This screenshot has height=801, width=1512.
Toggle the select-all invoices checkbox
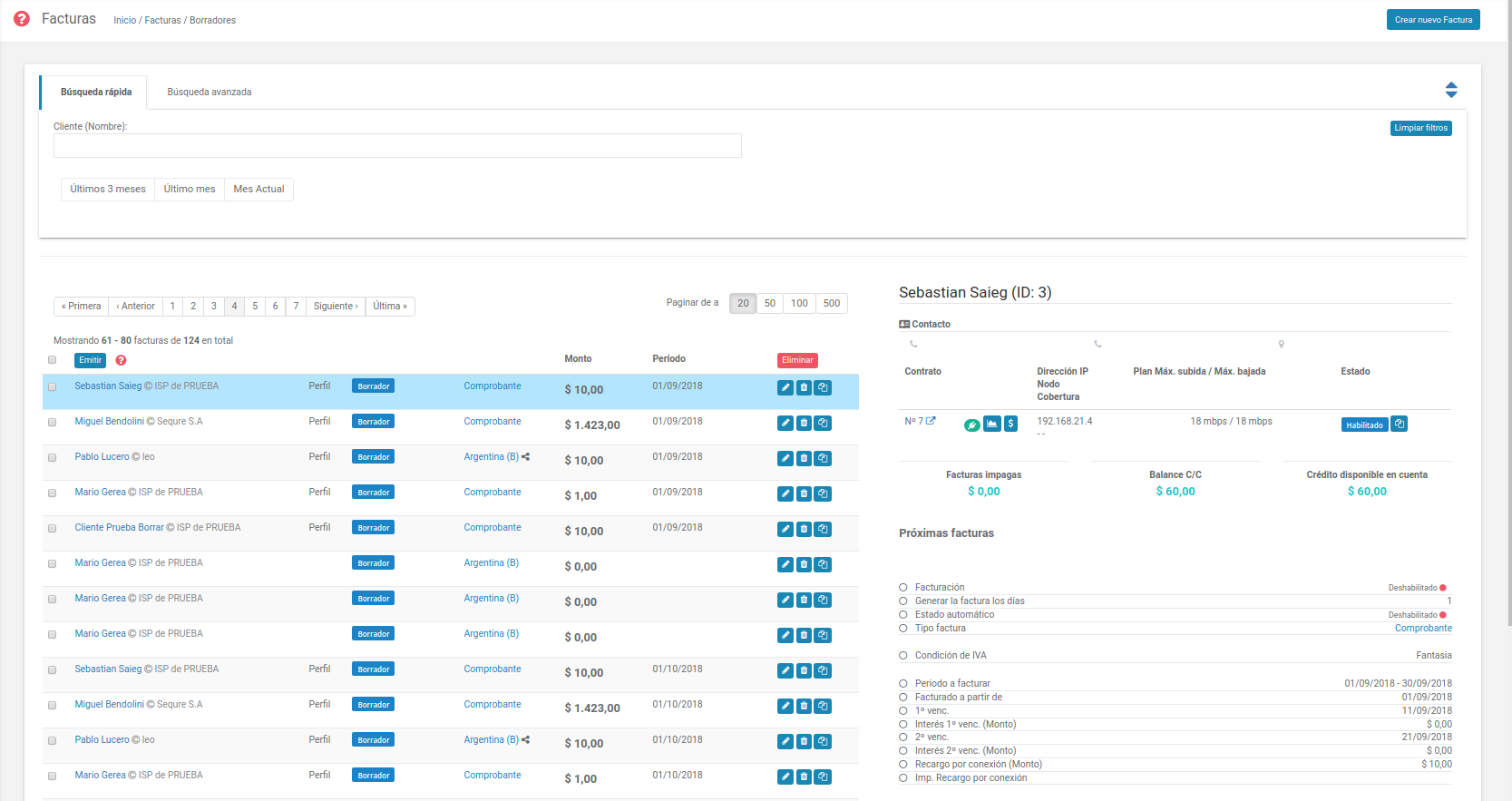[x=52, y=360]
